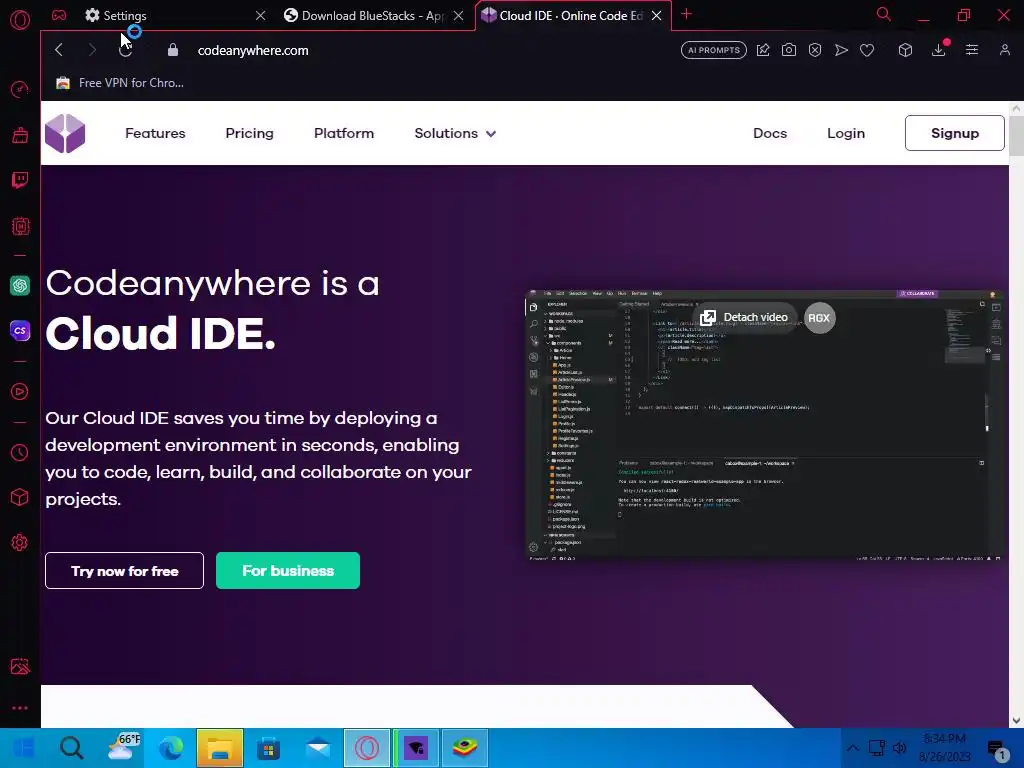The width and height of the screenshot is (1024, 768).
Task: Open the send/flow arrow icon
Action: point(841,50)
